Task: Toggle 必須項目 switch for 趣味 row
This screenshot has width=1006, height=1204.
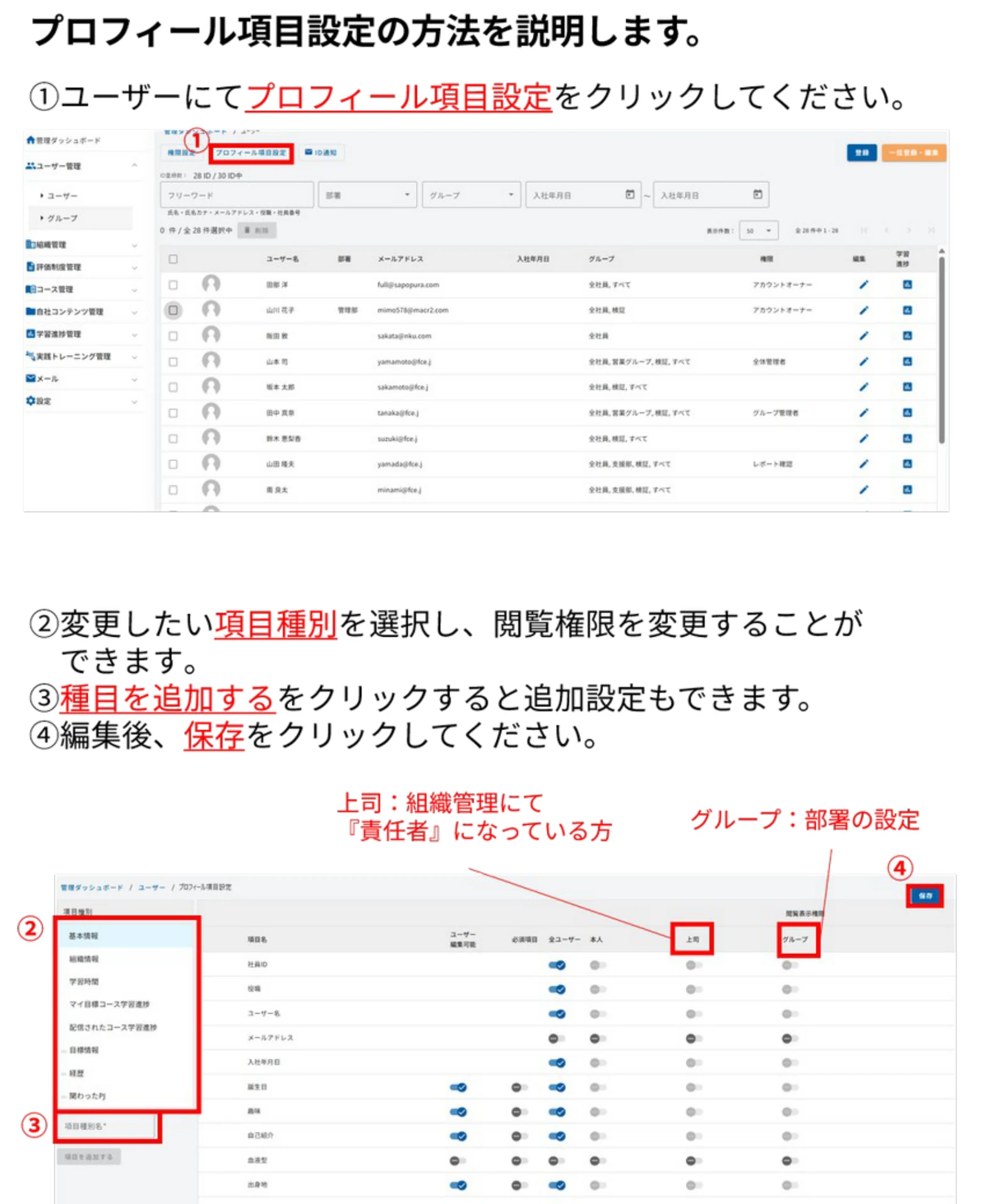Action: click(x=519, y=1112)
